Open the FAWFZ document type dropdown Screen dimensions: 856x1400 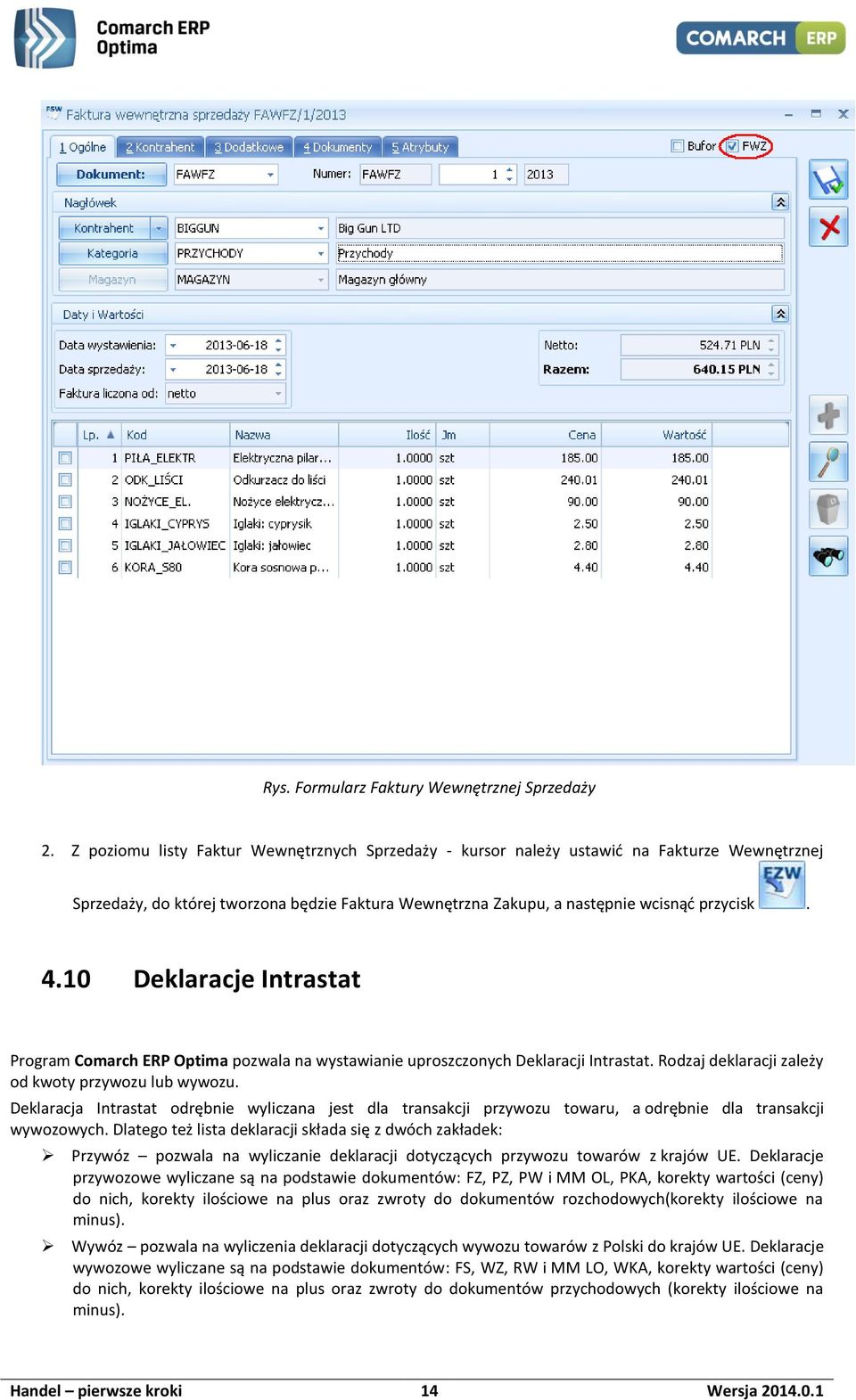pos(270,175)
